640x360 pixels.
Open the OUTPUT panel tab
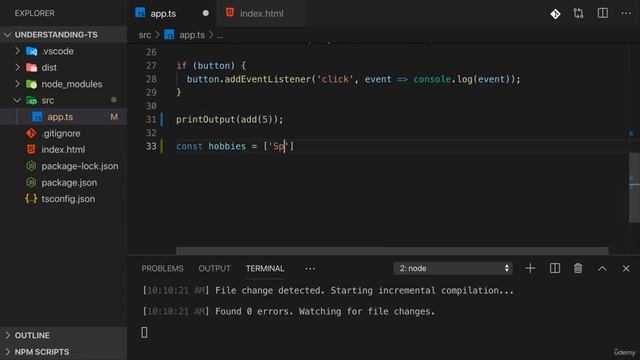coord(215,269)
